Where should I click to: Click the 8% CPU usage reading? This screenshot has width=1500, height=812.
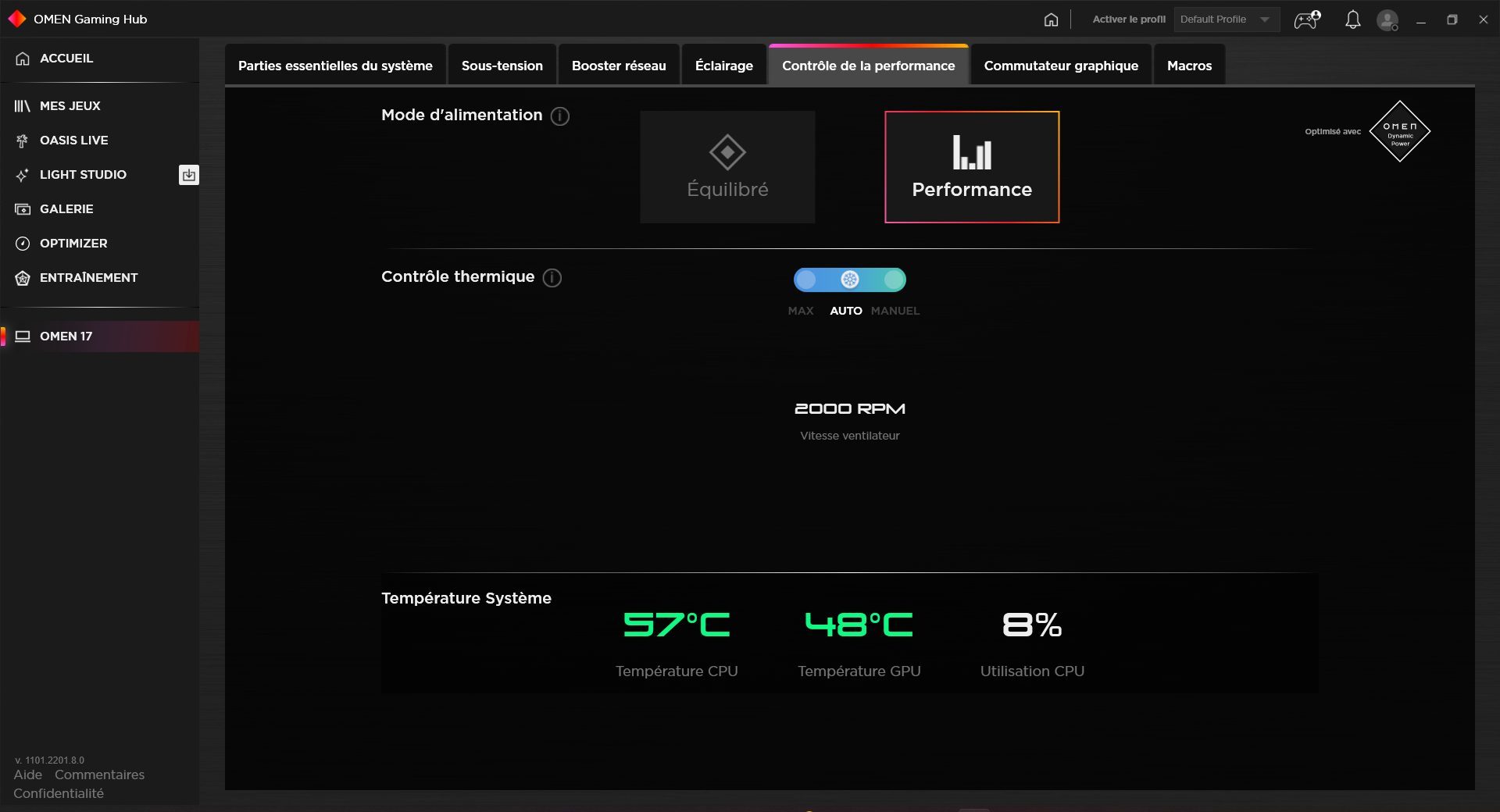tap(1032, 625)
